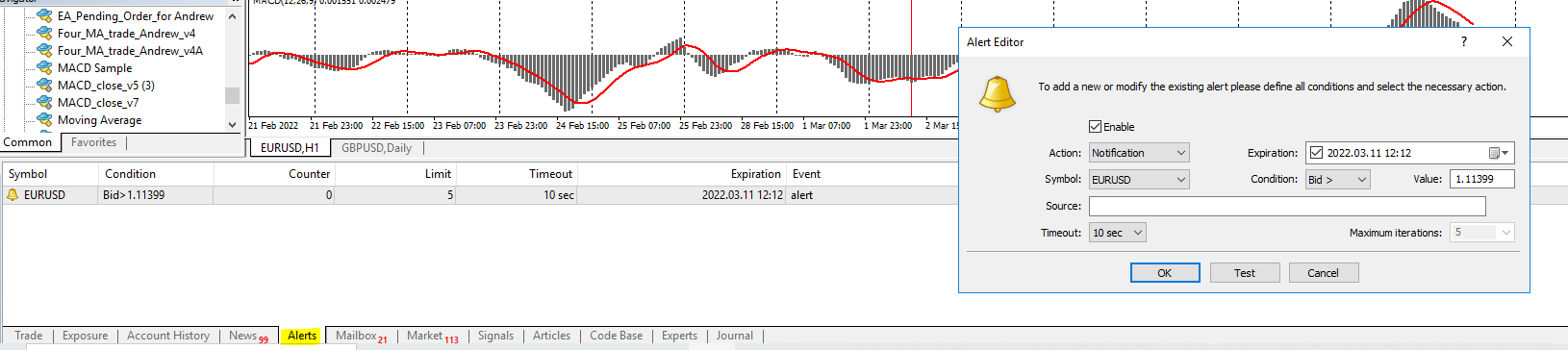Screen dimensions: 1568x350
Task: Click Test button in Alert Editor
Action: click(1245, 273)
